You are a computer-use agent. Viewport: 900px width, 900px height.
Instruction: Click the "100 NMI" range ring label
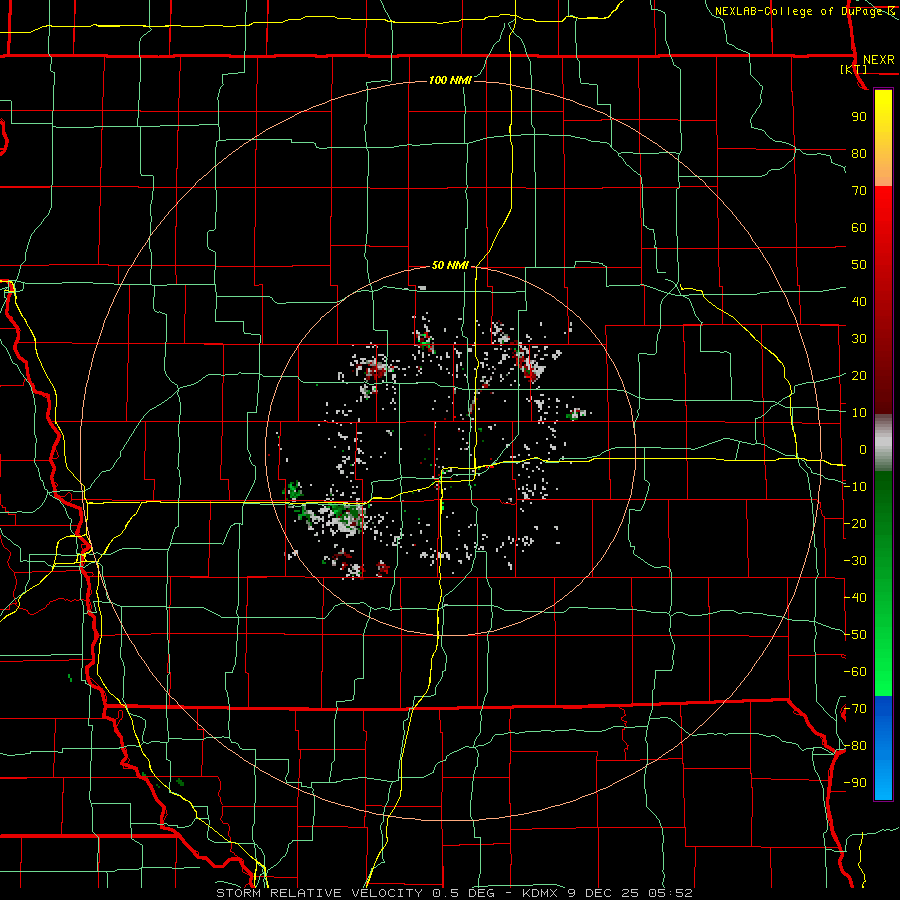[451, 80]
